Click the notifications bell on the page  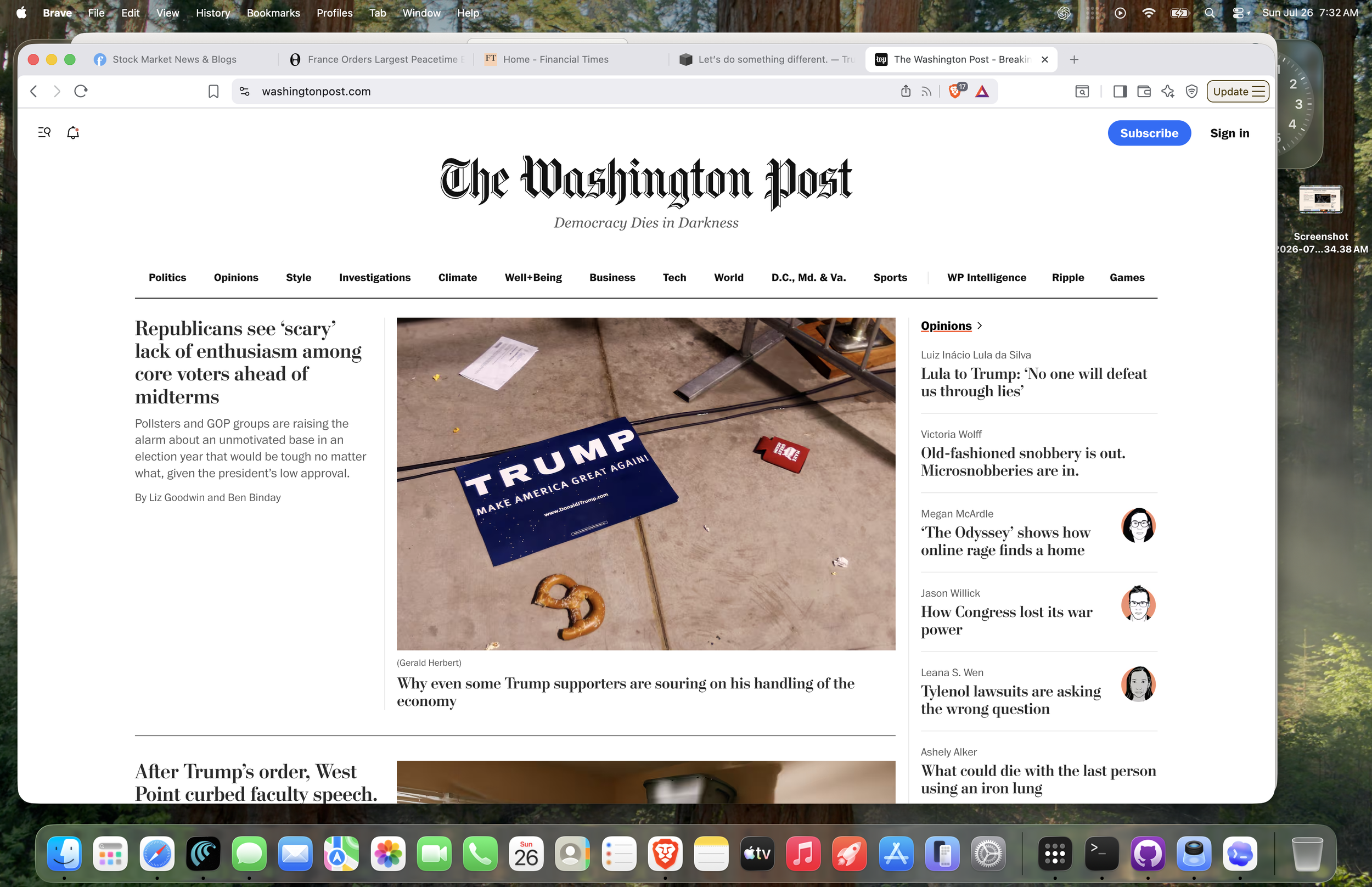[73, 132]
